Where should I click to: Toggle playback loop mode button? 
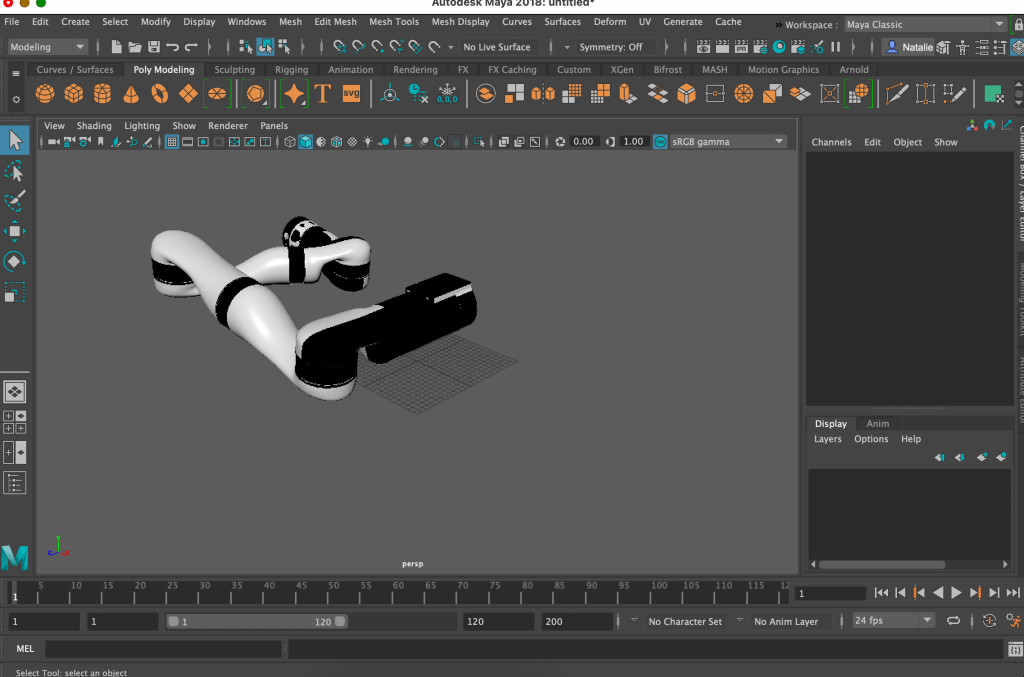(953, 621)
